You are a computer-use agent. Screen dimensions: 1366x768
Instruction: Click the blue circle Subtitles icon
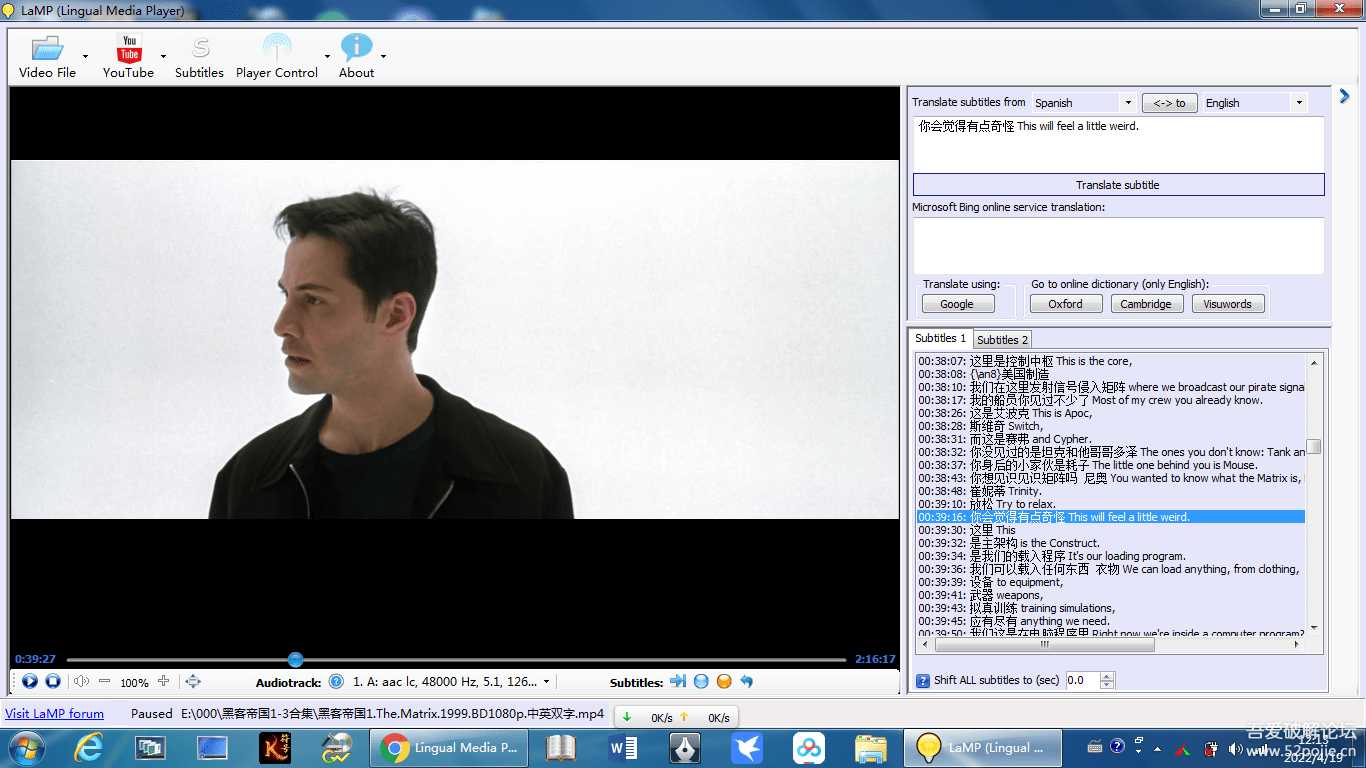click(x=701, y=681)
